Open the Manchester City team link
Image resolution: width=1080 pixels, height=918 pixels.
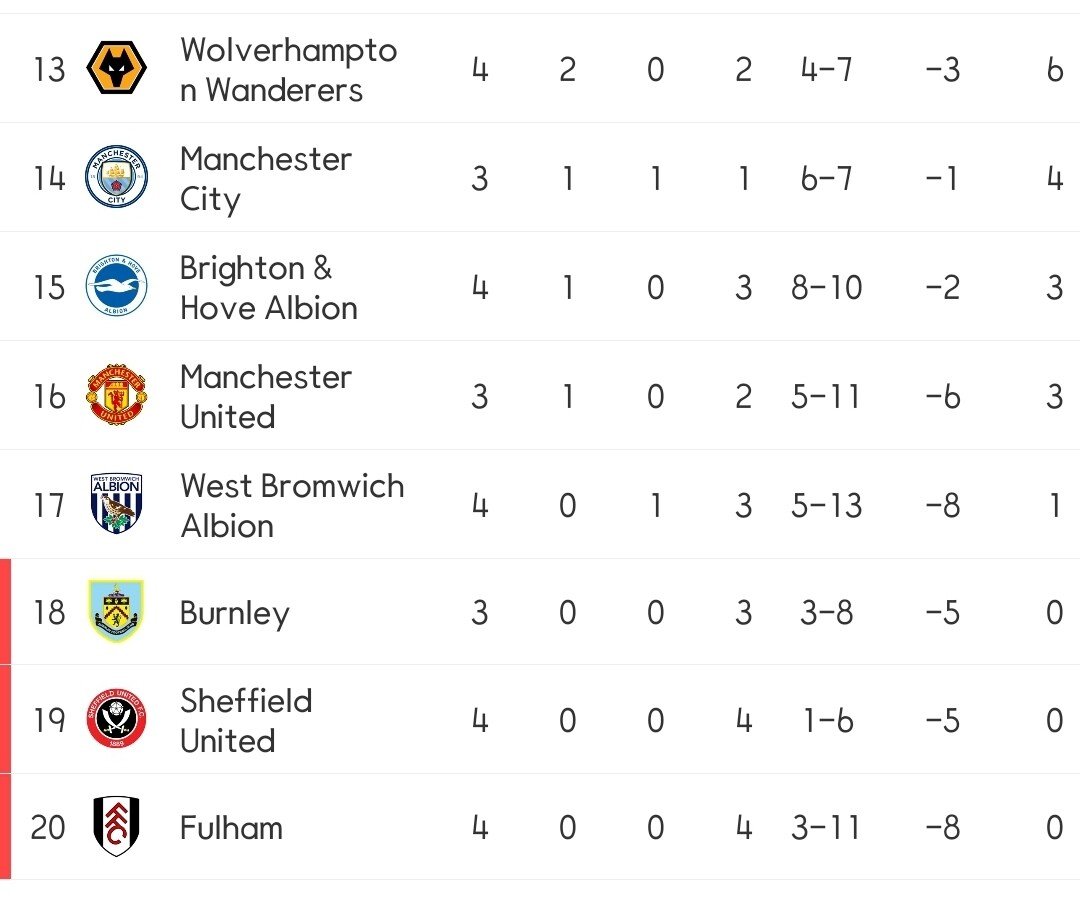pyautogui.click(x=266, y=178)
